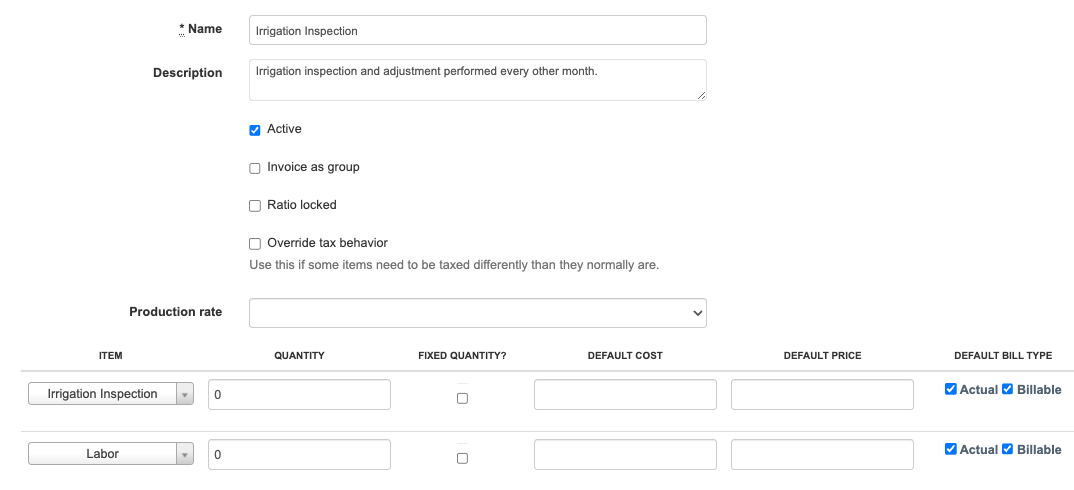Click default cost field for Irrigation Inspection
This screenshot has width=1074, height=490.
click(x=625, y=395)
